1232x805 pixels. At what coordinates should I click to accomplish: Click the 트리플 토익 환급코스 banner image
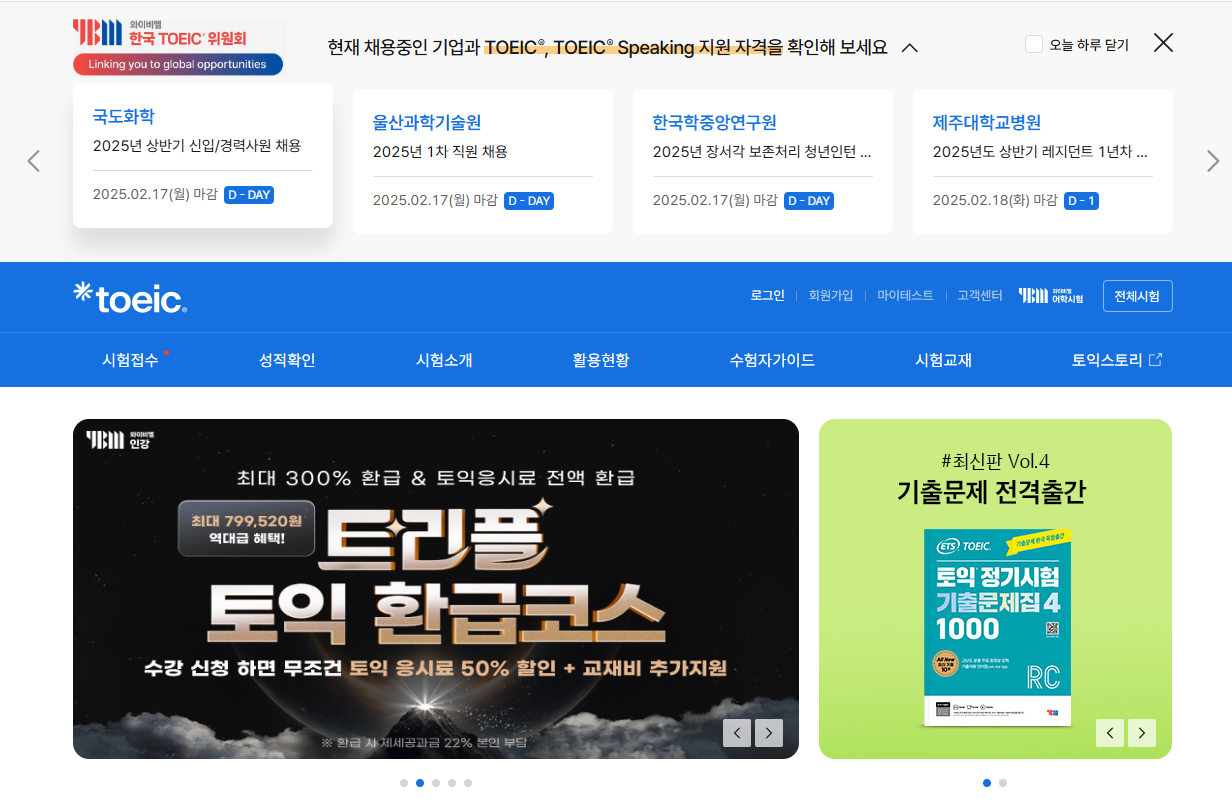pyautogui.click(x=436, y=589)
